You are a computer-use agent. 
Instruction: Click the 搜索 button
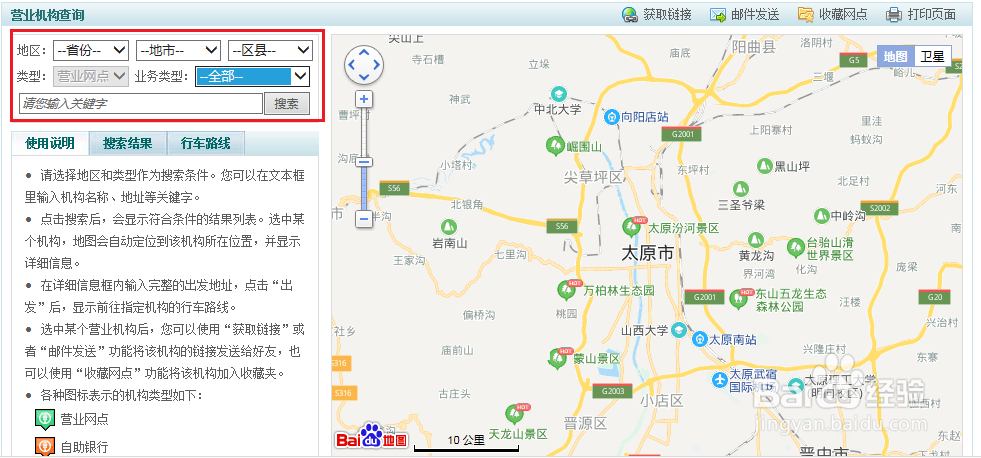tap(287, 104)
